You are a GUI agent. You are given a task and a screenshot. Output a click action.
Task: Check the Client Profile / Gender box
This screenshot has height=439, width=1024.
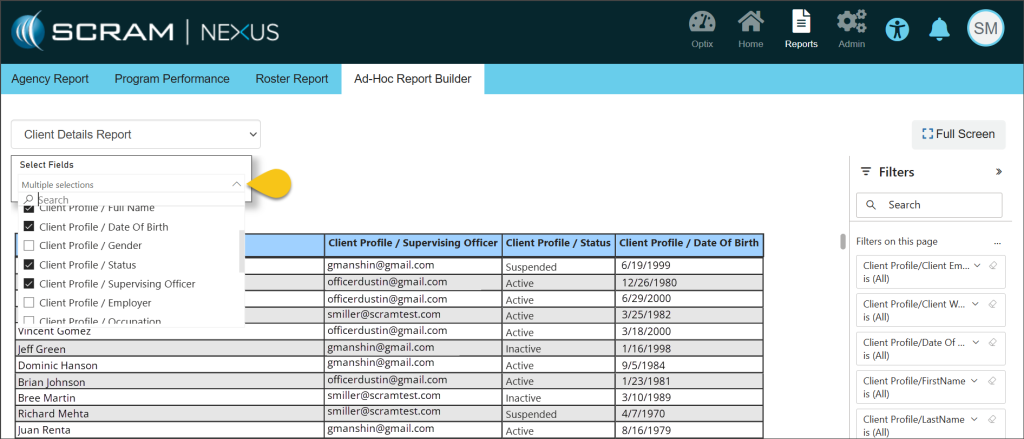(29, 246)
